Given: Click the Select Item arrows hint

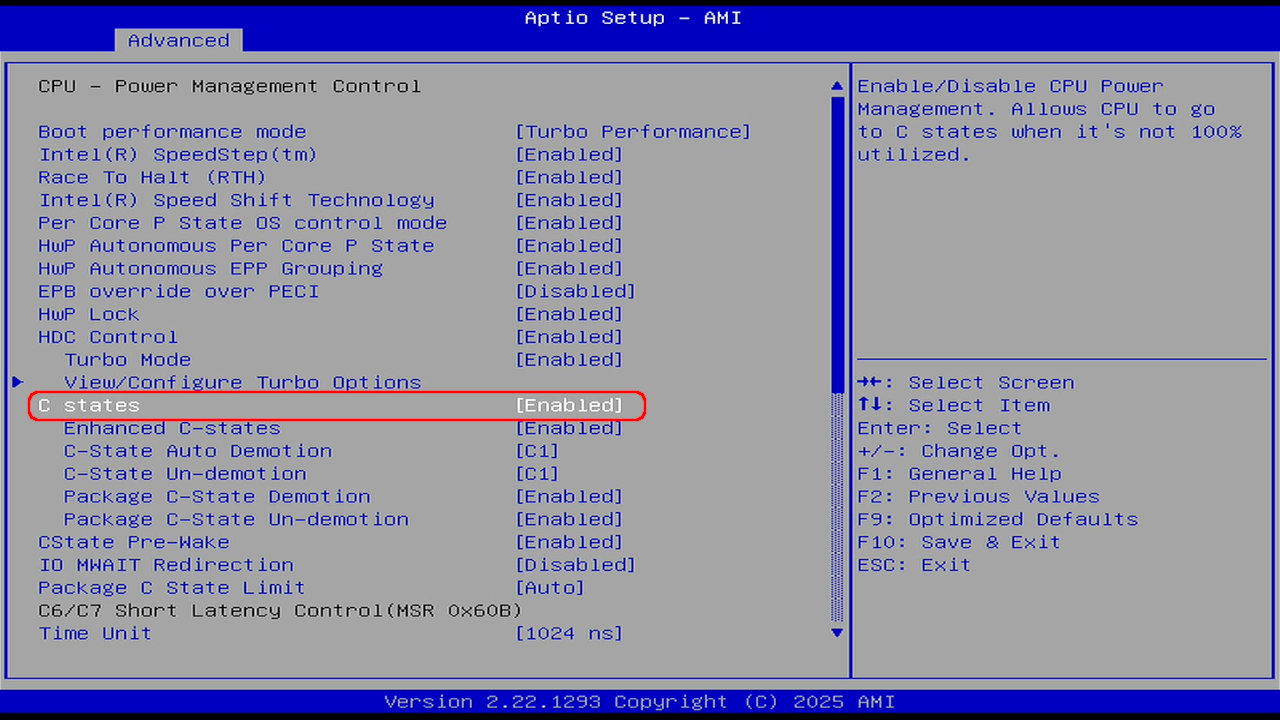Looking at the screenshot, I should click(x=953, y=406).
